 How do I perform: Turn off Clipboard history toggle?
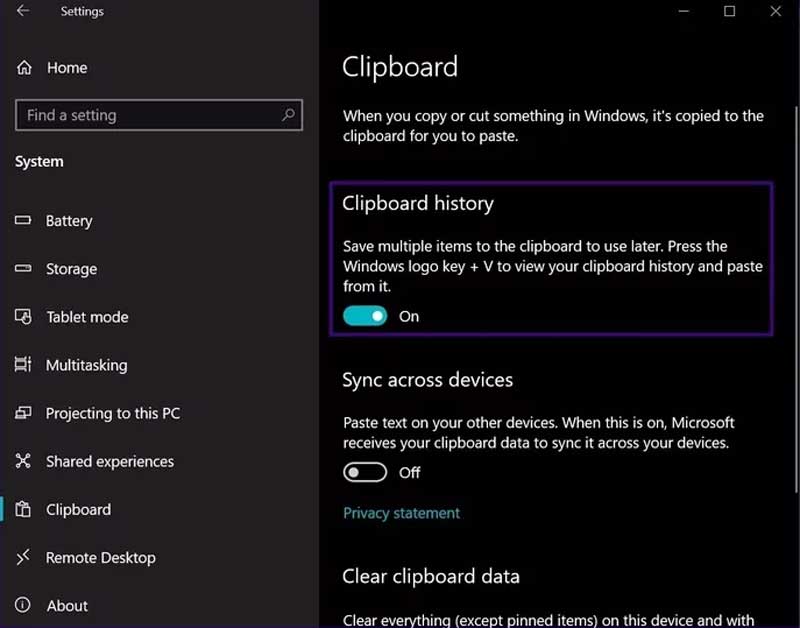365,316
